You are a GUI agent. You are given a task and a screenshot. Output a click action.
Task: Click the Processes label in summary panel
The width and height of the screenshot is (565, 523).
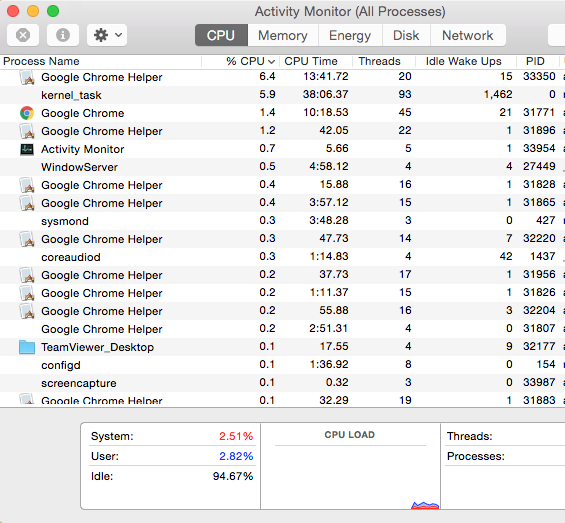click(x=476, y=456)
